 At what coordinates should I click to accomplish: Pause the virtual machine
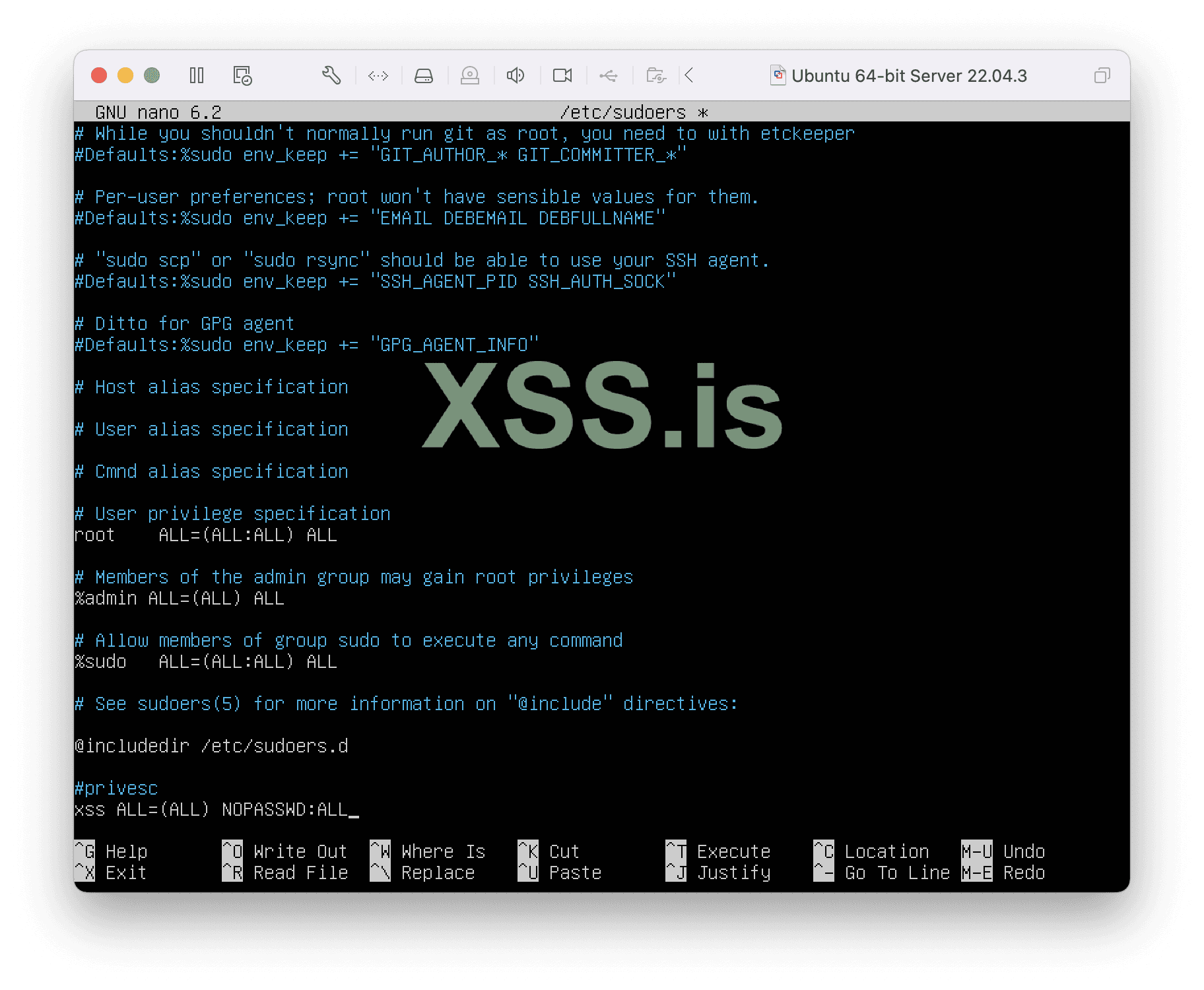click(197, 76)
